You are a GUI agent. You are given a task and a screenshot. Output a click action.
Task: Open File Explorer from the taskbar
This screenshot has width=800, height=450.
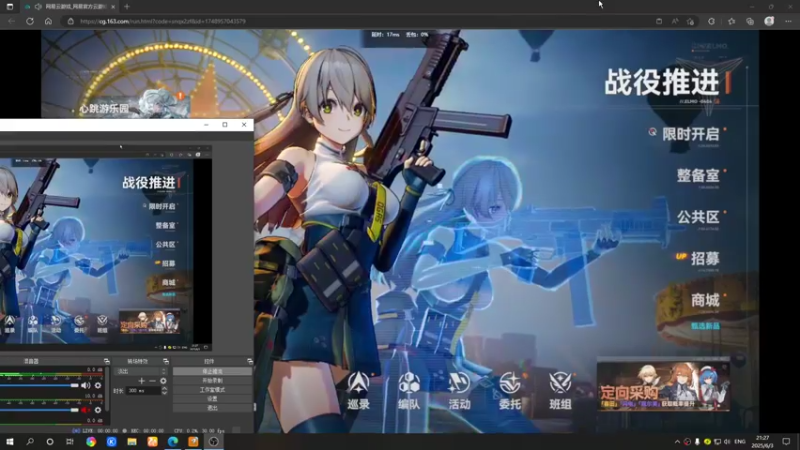pos(132,442)
